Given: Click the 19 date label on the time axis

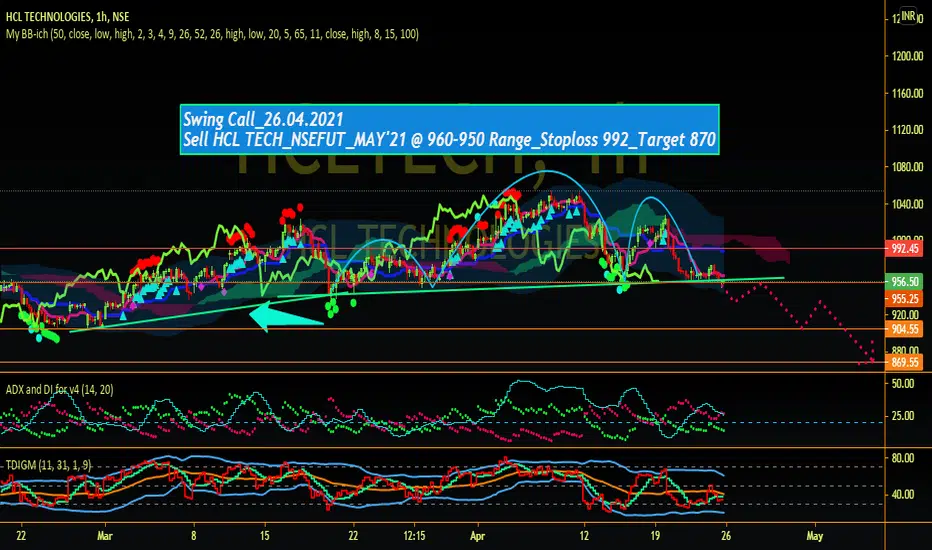Looking at the screenshot, I should click(655, 536).
